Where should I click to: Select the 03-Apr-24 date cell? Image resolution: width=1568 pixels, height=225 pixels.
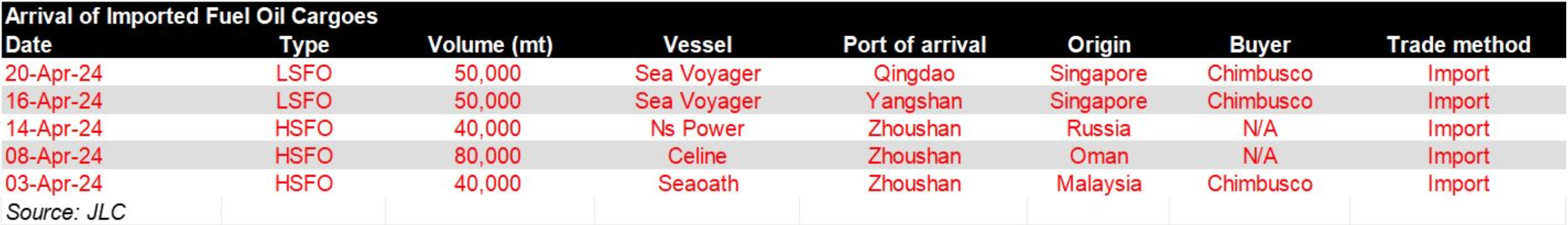coord(54,184)
